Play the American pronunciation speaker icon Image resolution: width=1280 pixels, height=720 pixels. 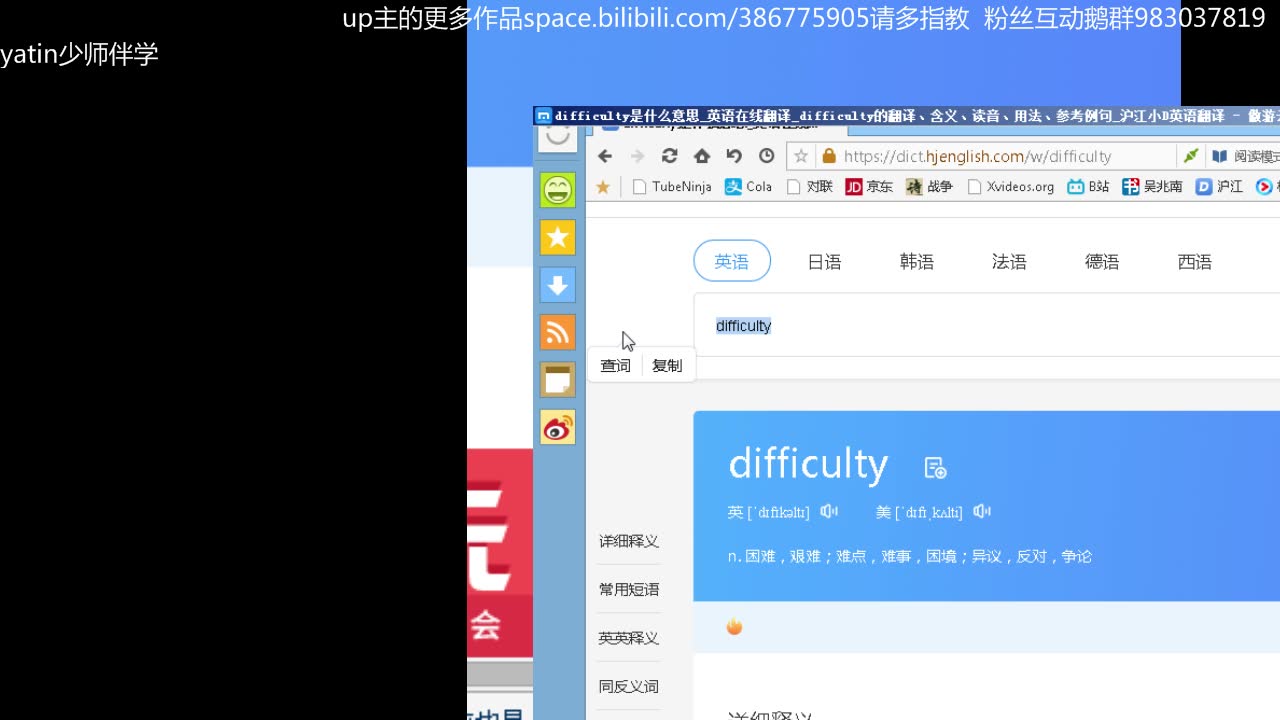[x=982, y=512]
